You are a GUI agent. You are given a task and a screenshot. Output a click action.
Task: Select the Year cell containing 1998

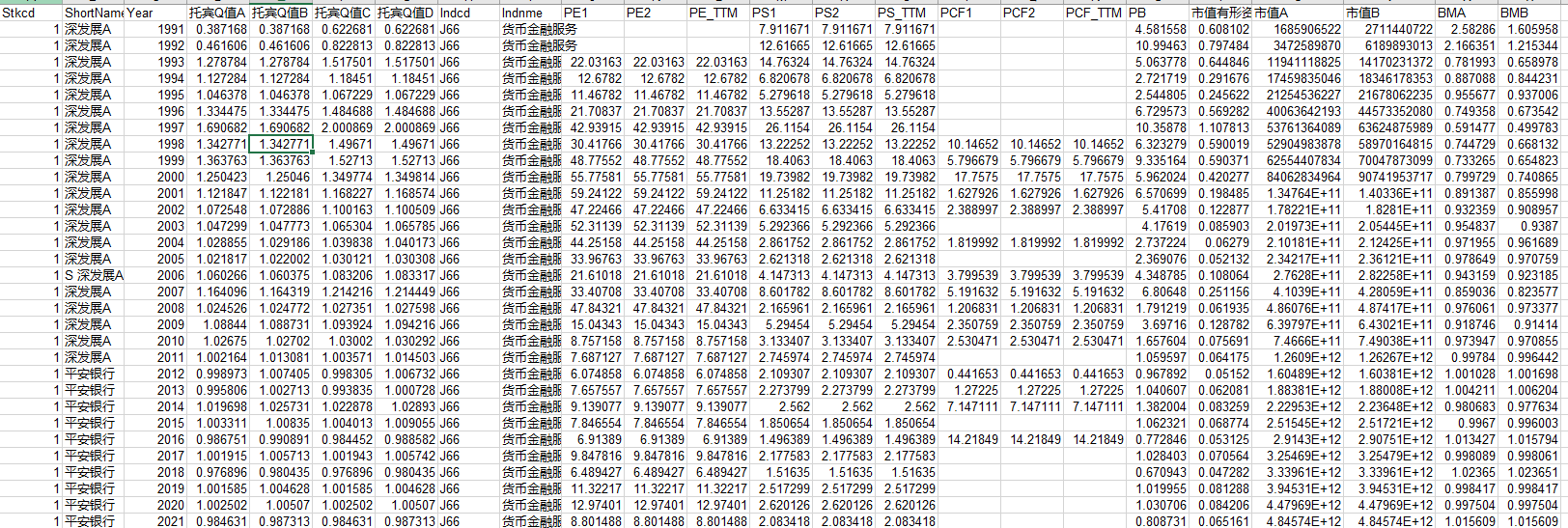(155, 144)
